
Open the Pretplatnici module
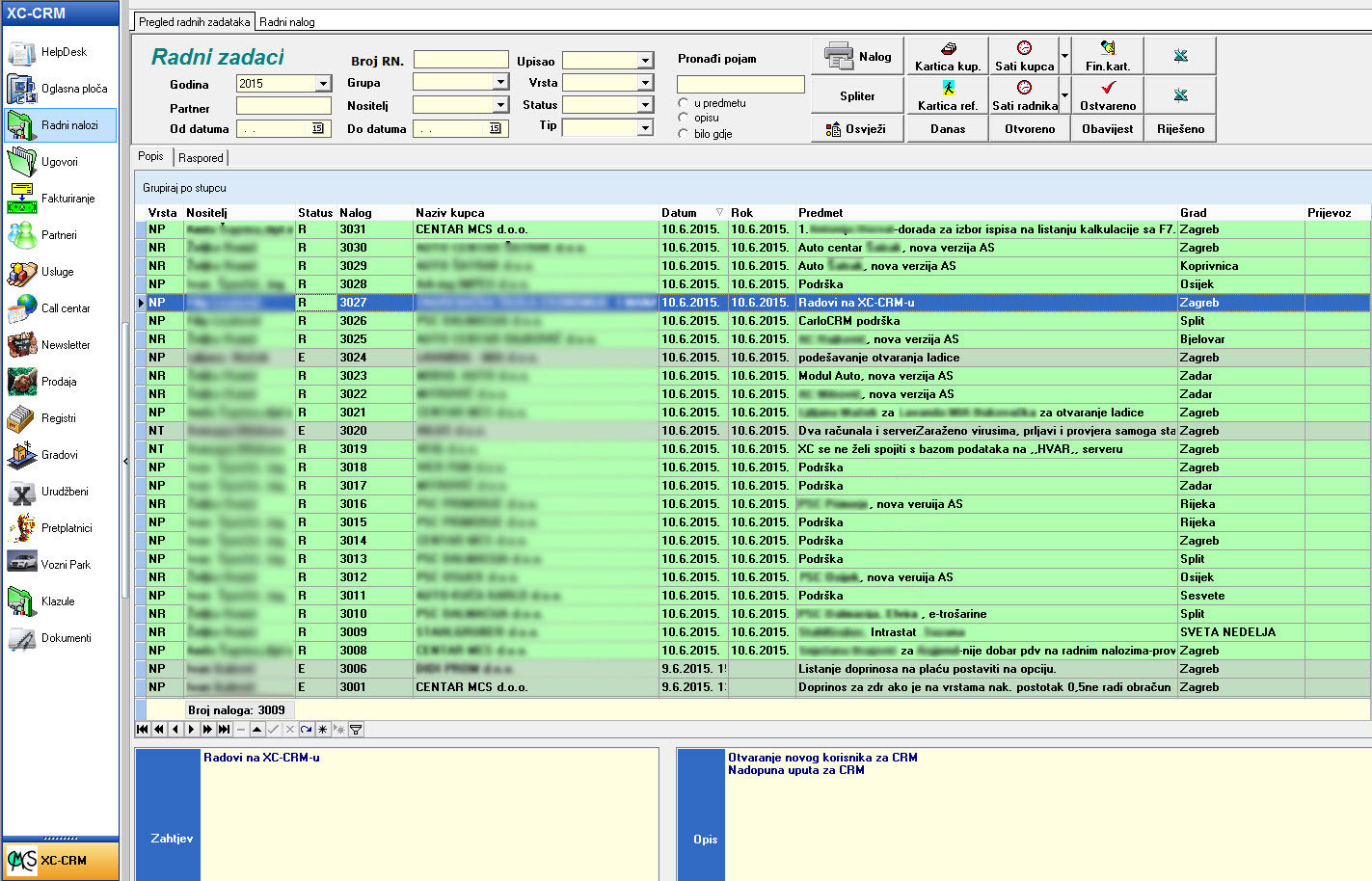coord(60,528)
